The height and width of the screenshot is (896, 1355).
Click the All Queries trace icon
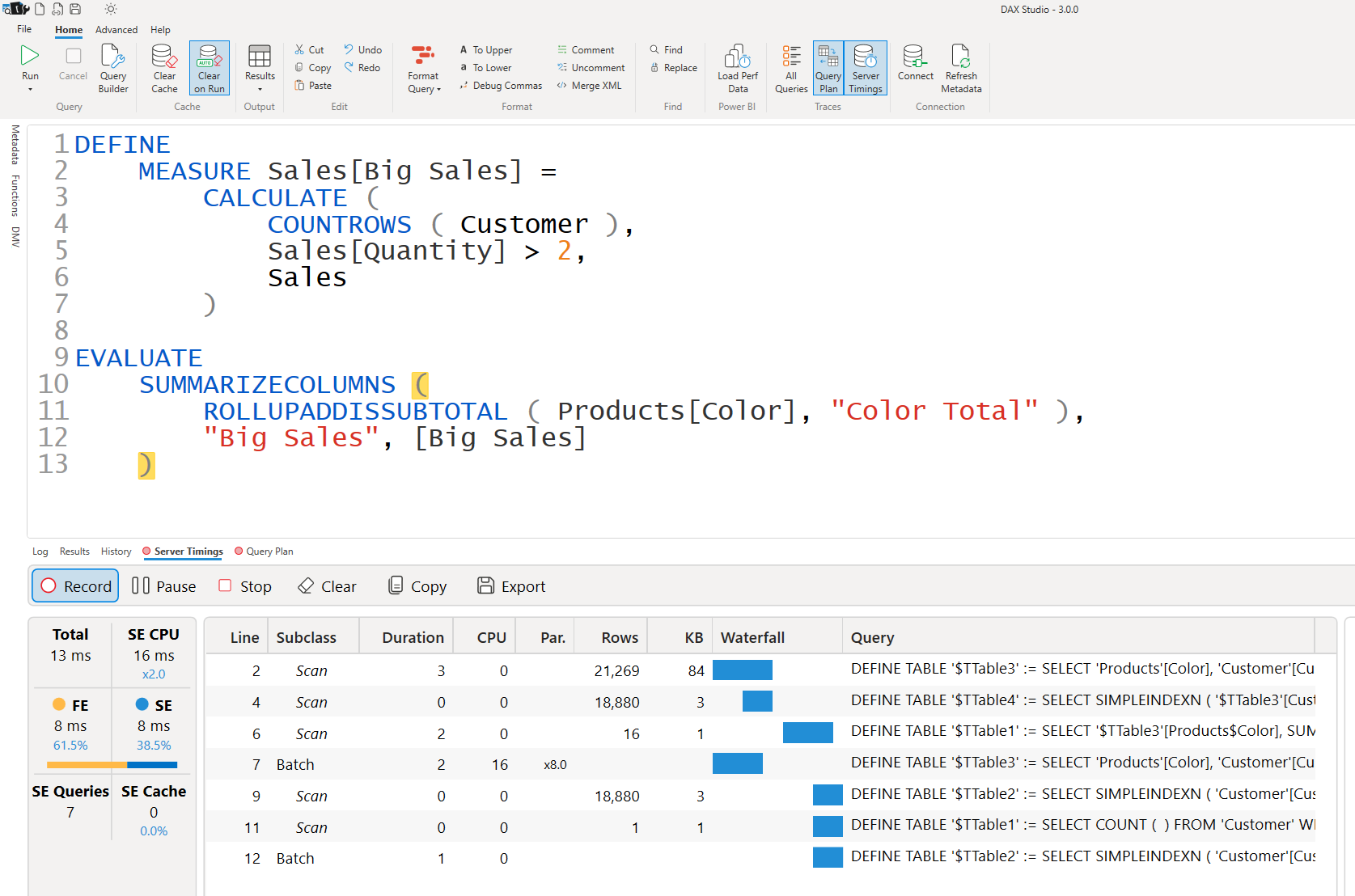point(790,68)
